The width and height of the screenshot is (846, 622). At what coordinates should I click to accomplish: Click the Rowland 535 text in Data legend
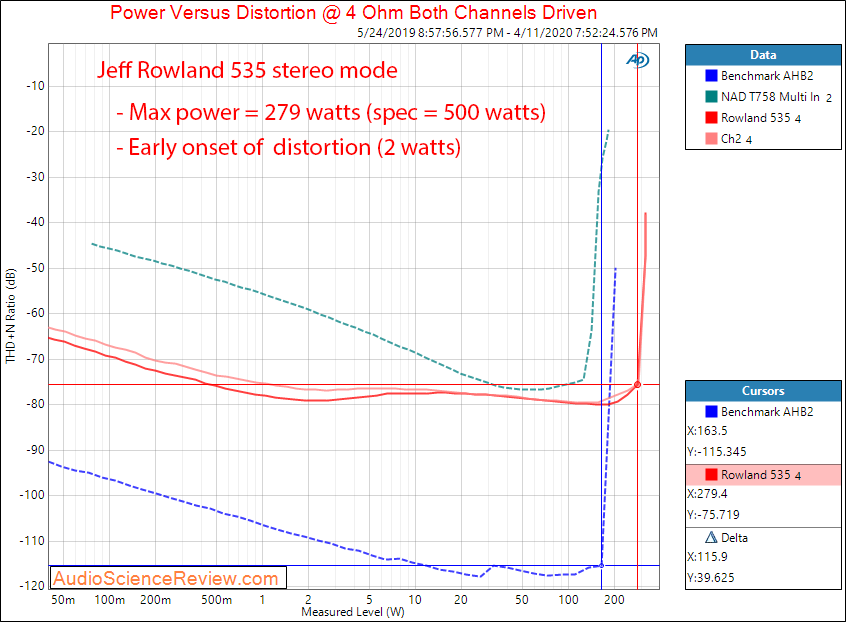tap(761, 118)
